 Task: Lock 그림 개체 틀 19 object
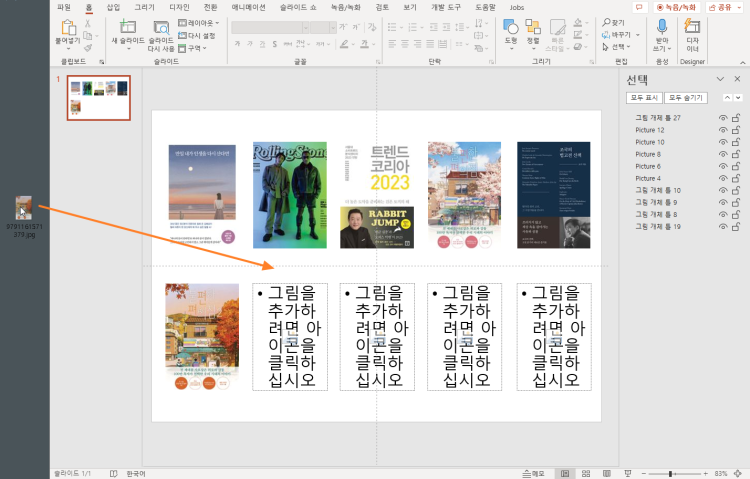coord(736,226)
